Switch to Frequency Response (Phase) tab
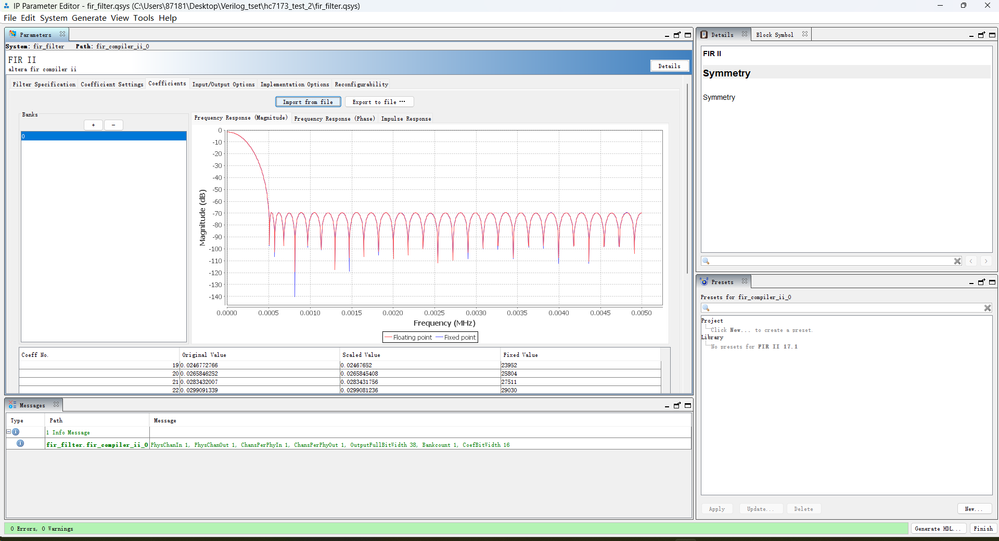The height and width of the screenshot is (541, 999). 335,118
